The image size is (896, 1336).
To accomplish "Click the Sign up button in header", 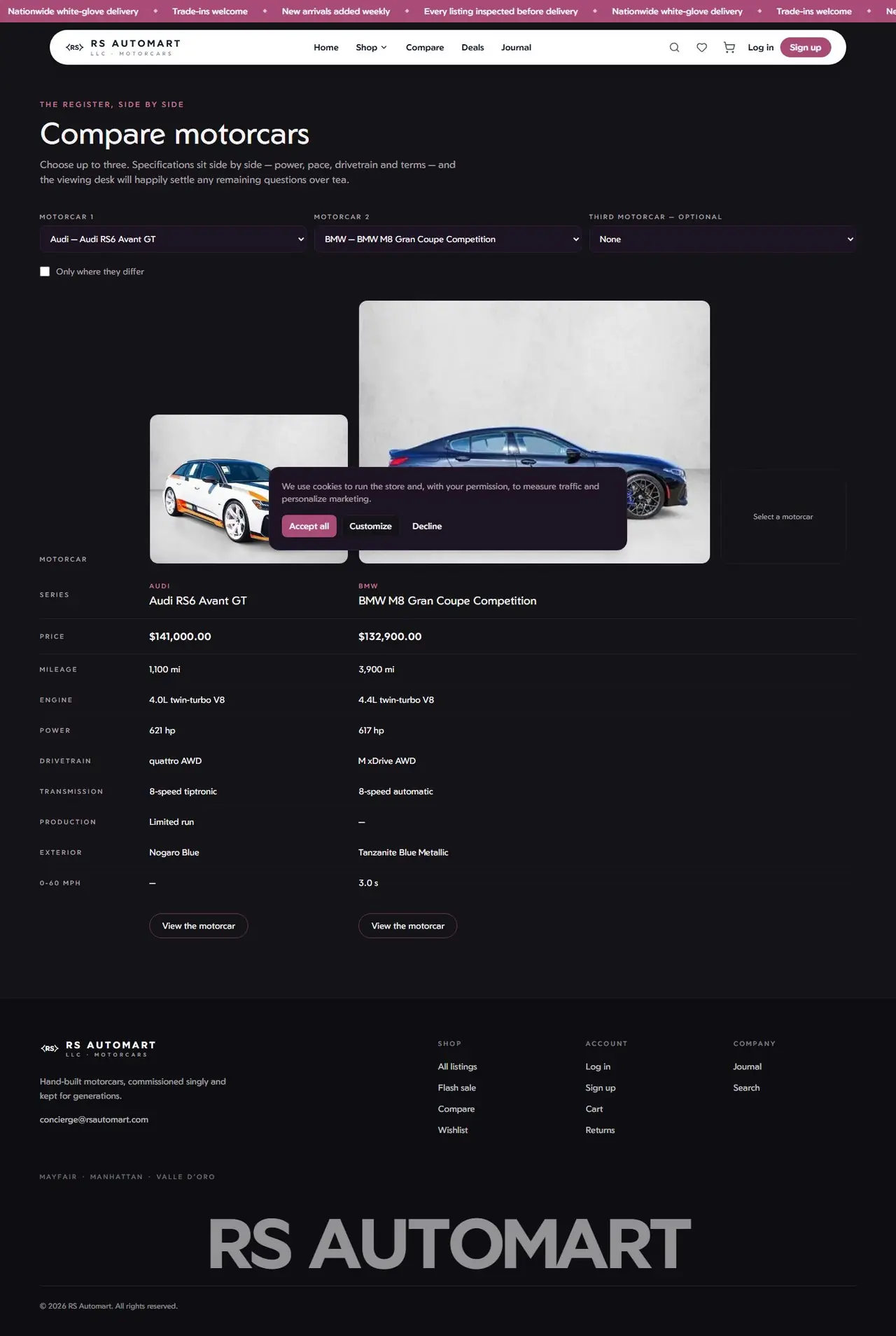I will pyautogui.click(x=806, y=48).
